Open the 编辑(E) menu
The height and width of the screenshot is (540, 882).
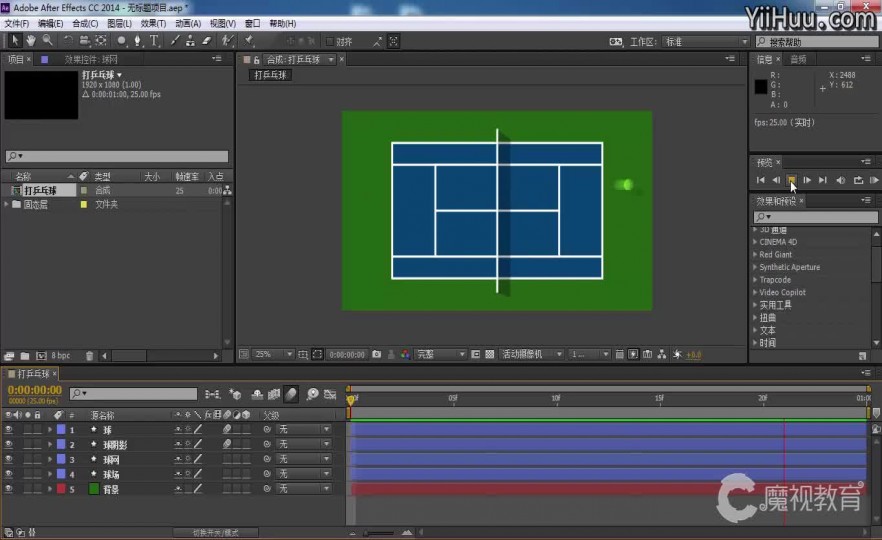51,23
